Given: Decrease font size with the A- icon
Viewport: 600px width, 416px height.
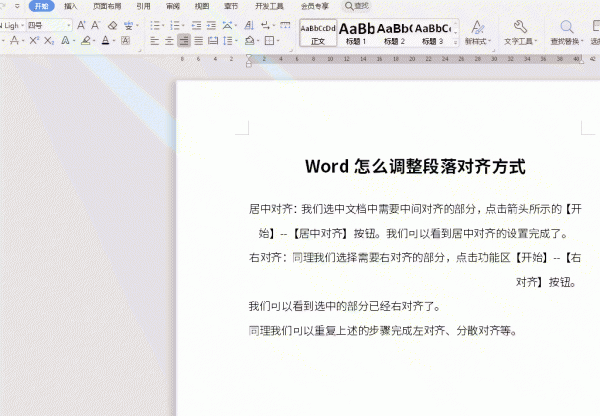Looking at the screenshot, I should pos(95,26).
